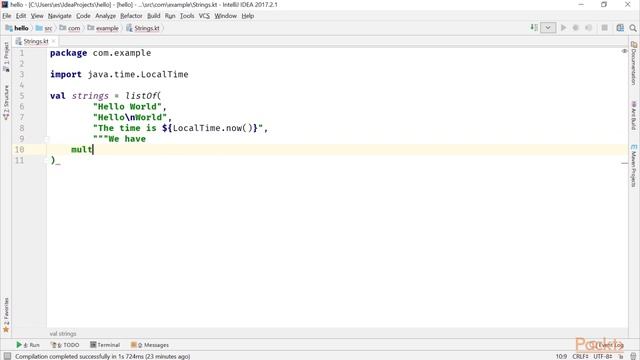Screen dimensions: 640x360
Task: Open CRLF line separator selector
Action: click(580, 356)
